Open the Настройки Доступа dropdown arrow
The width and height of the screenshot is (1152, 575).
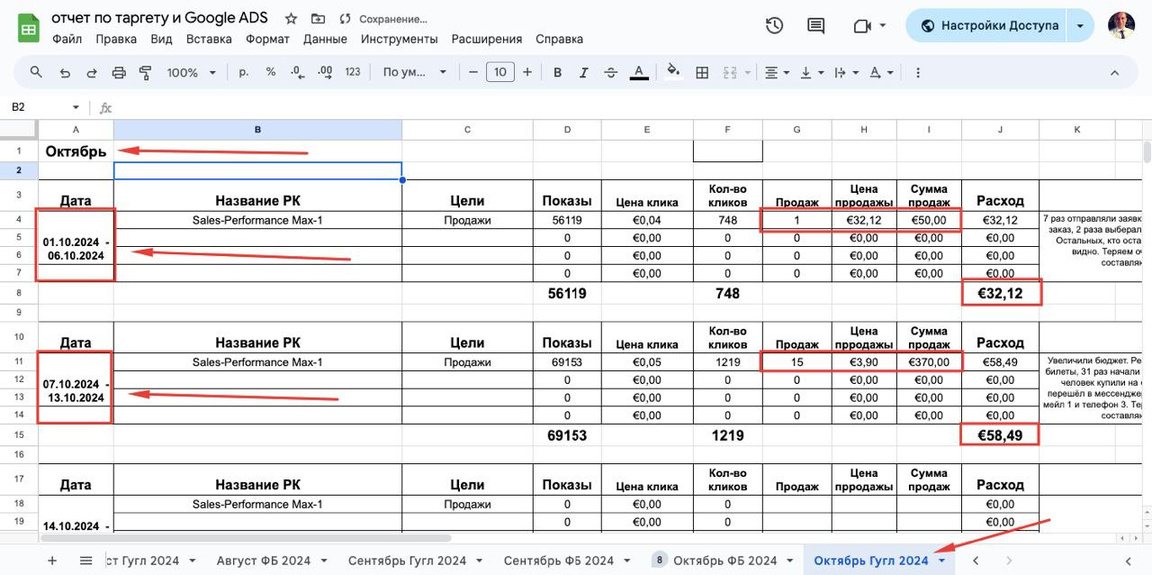pos(1080,26)
